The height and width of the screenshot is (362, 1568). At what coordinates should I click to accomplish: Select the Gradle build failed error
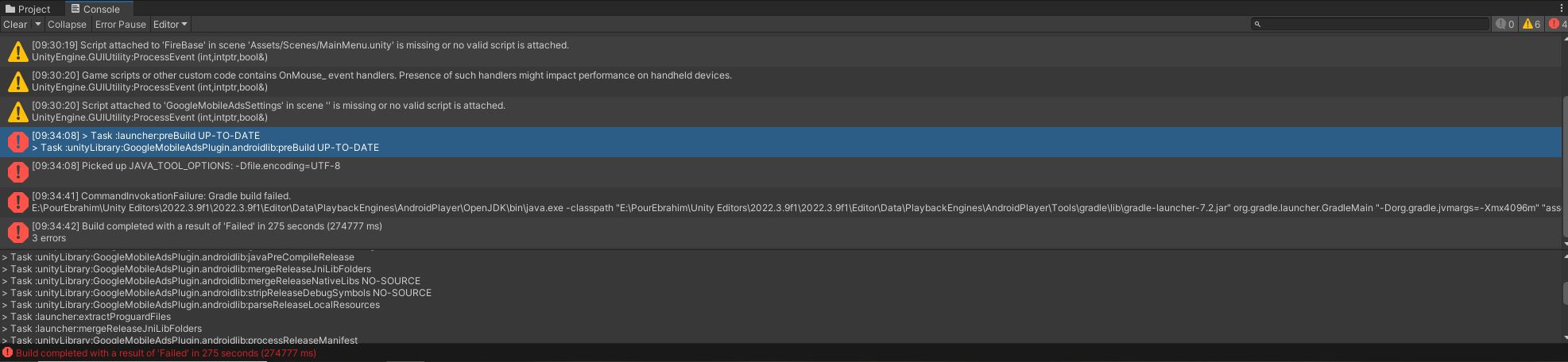click(x=780, y=202)
